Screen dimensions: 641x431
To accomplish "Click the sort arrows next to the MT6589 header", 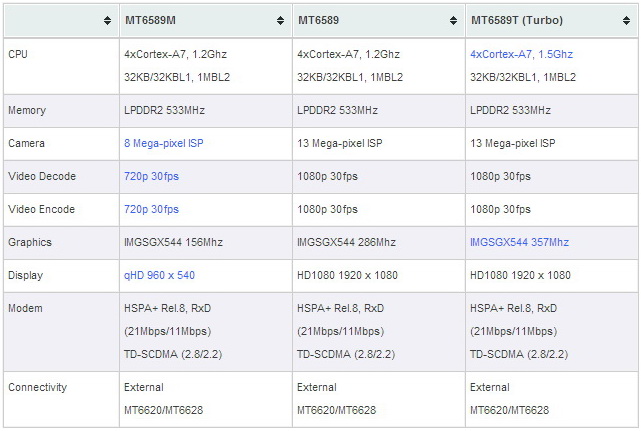I will pyautogui.click(x=453, y=21).
